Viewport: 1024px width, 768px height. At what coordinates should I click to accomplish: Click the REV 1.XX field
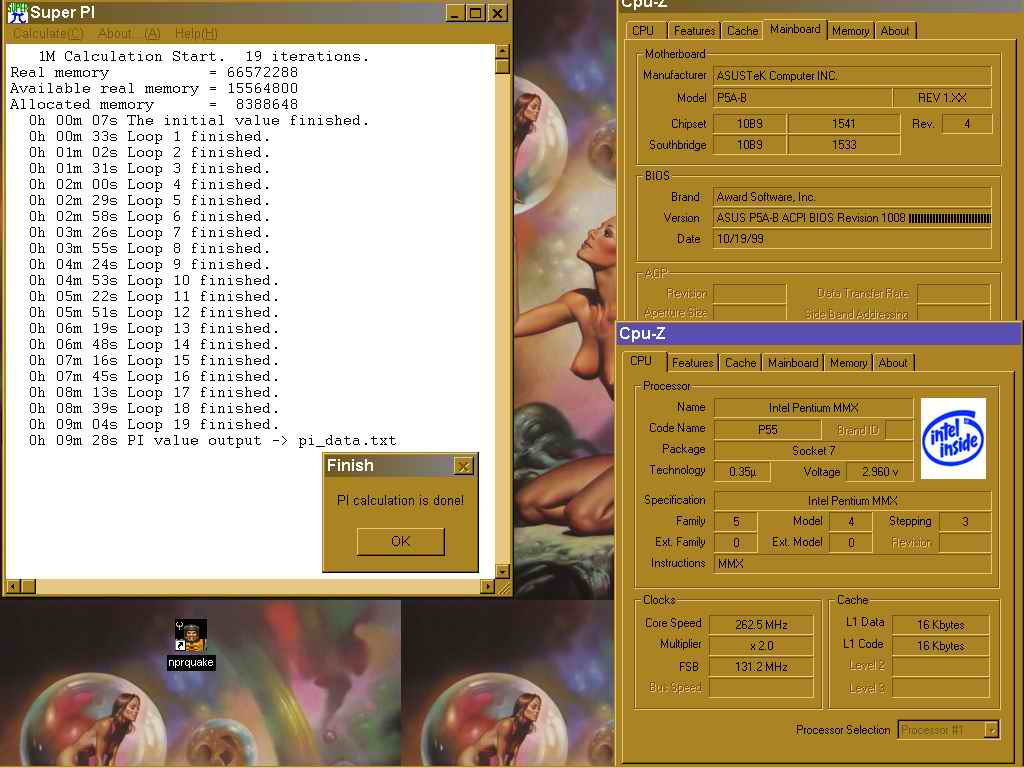click(x=942, y=98)
